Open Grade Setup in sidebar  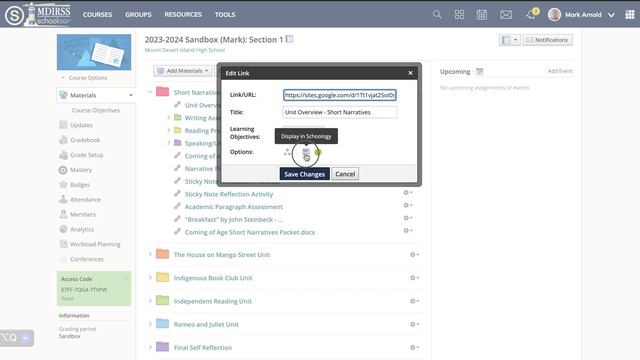pyautogui.click(x=87, y=155)
